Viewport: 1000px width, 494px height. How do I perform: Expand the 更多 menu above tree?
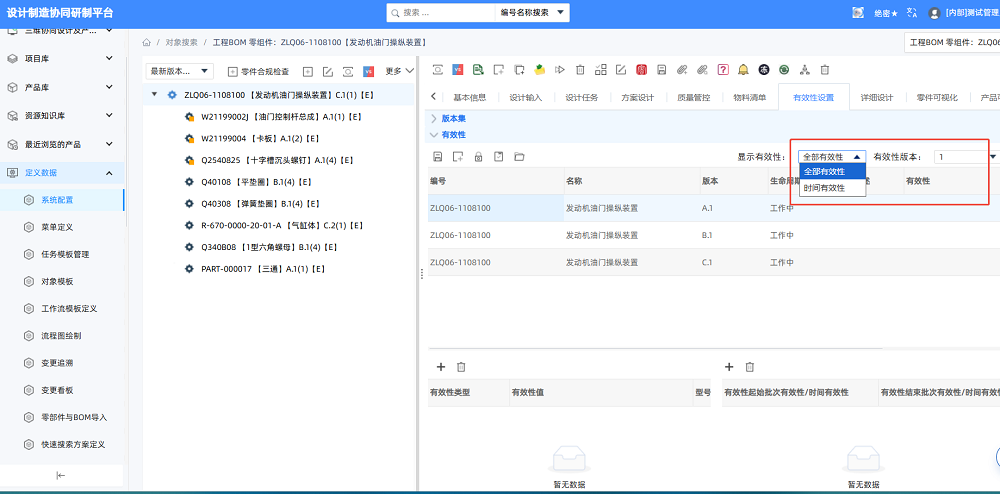point(400,71)
